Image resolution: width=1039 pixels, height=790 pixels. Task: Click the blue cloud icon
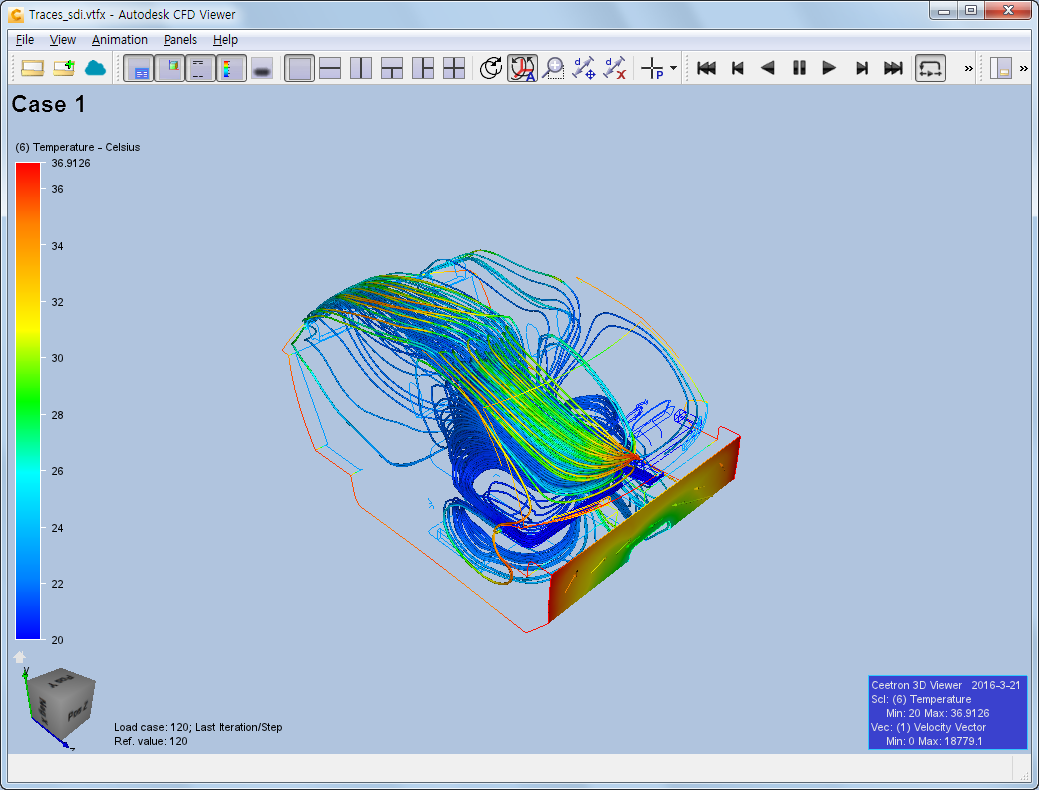[95, 68]
